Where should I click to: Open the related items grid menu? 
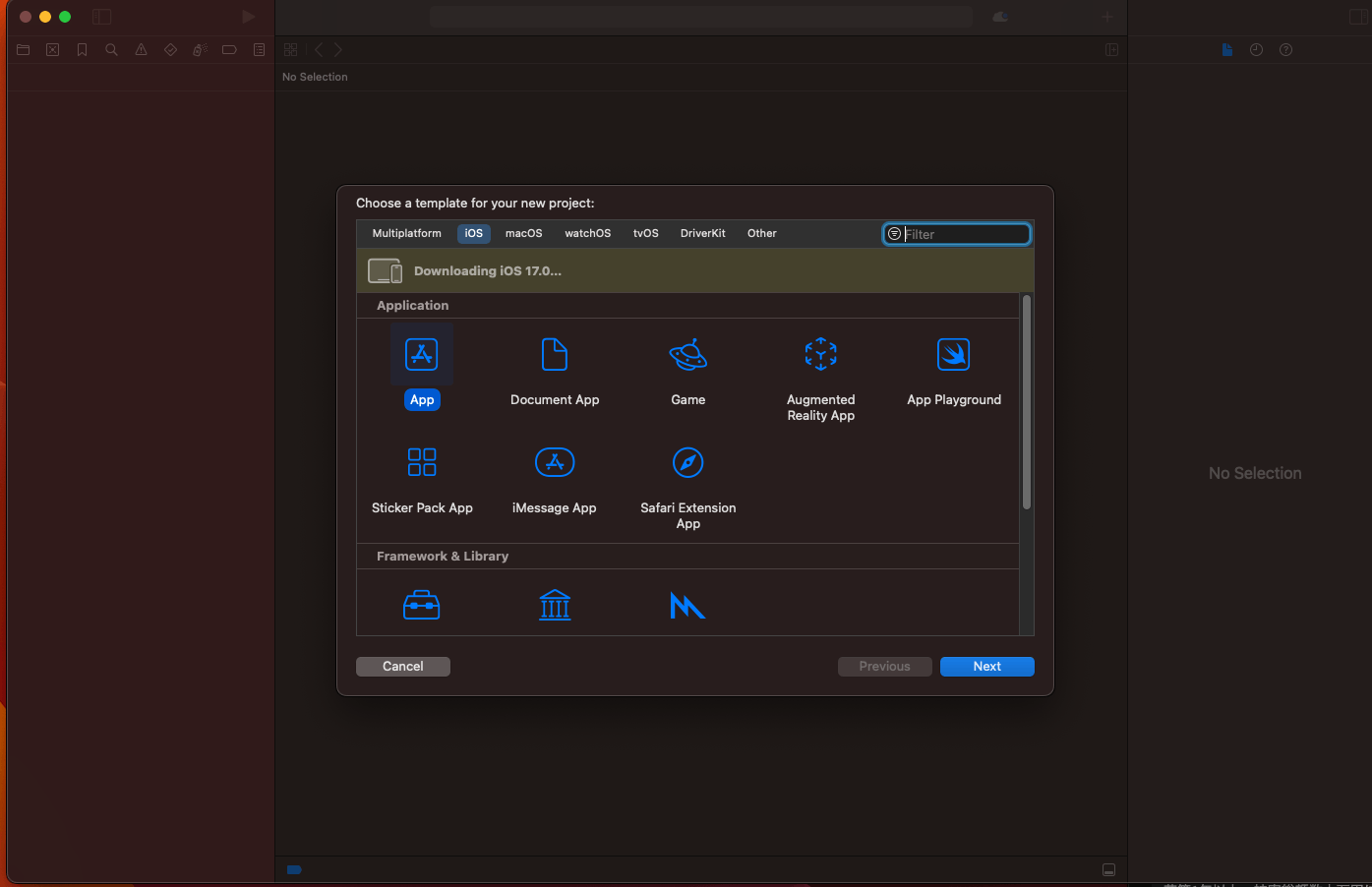(x=290, y=50)
